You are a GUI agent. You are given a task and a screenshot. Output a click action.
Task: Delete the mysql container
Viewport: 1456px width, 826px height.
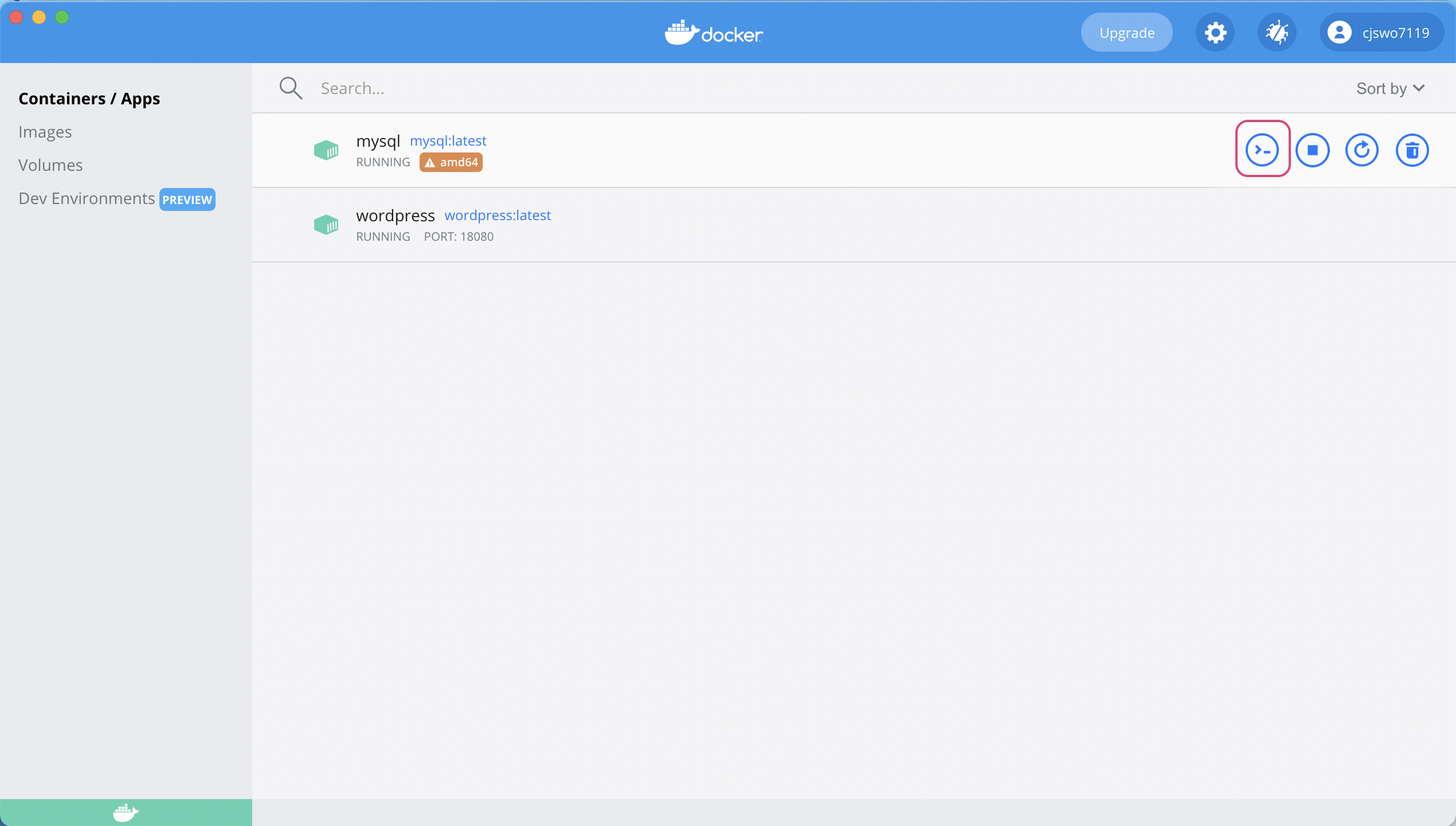(1412, 150)
